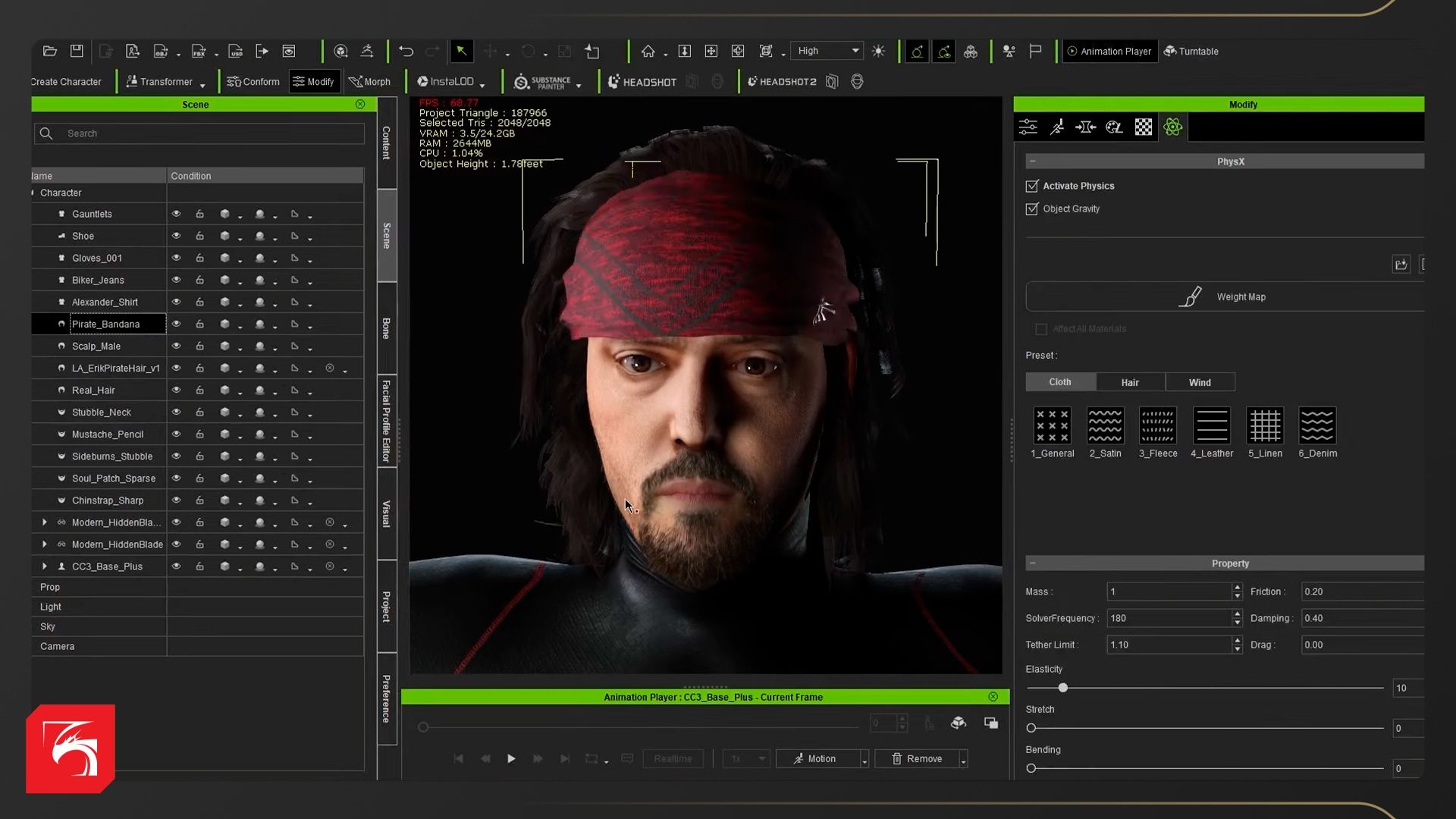This screenshot has height=819, width=1456.
Task: Click the Home camera view icon
Action: pyautogui.click(x=648, y=52)
